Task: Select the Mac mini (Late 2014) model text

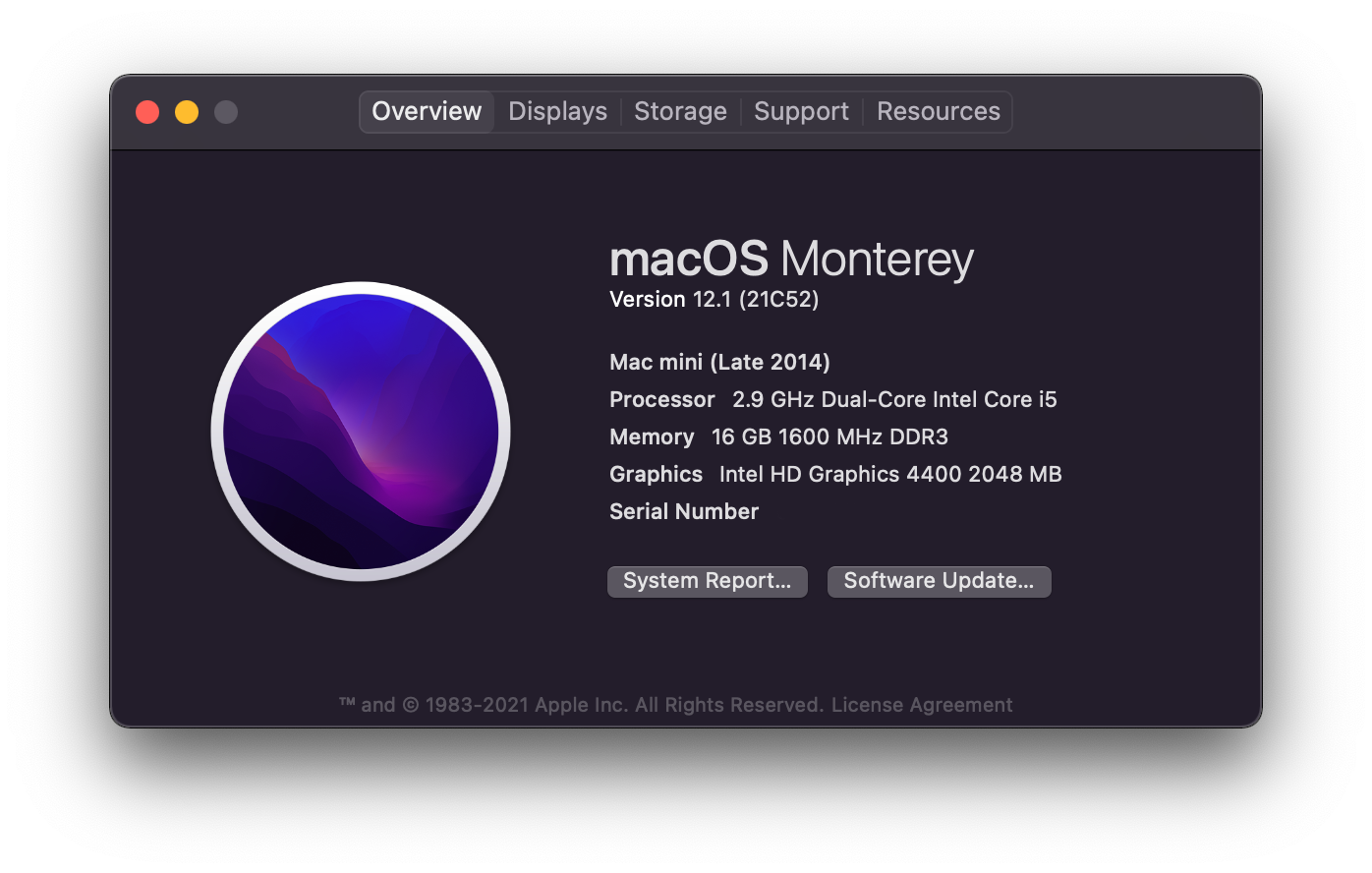Action: tap(719, 362)
